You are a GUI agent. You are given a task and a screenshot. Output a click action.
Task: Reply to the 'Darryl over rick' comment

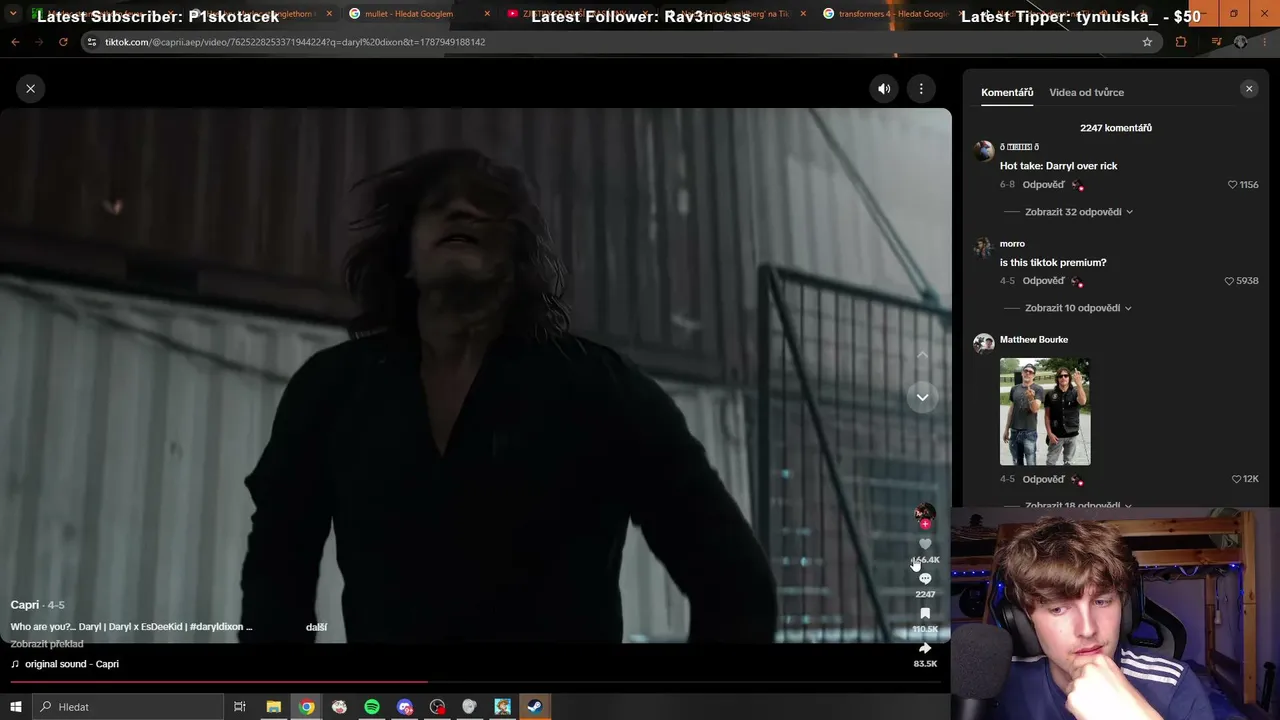pyautogui.click(x=1043, y=185)
